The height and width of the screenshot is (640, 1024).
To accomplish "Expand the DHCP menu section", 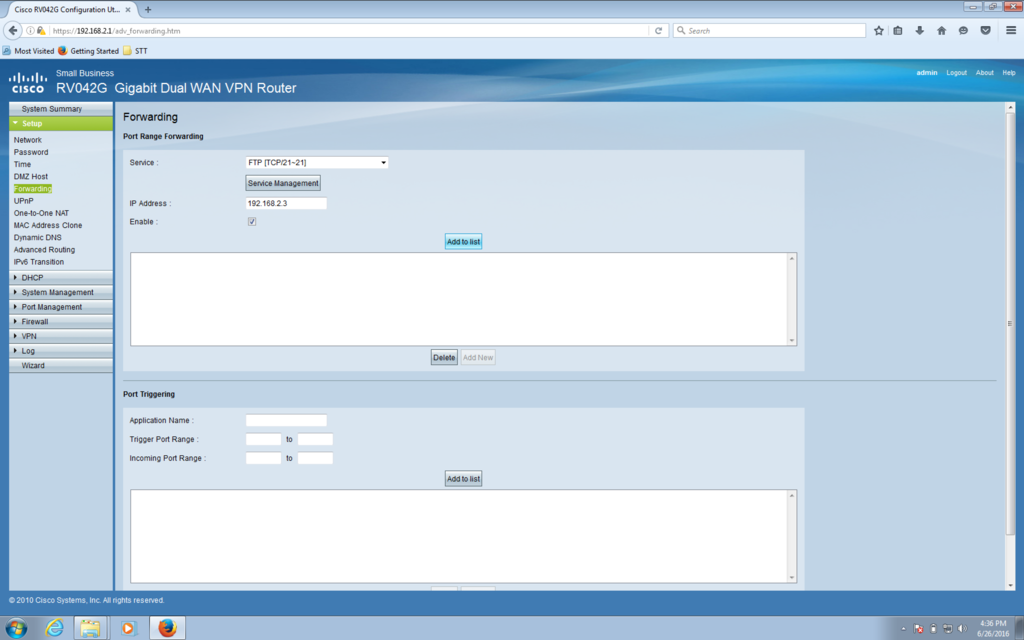I will (x=61, y=278).
